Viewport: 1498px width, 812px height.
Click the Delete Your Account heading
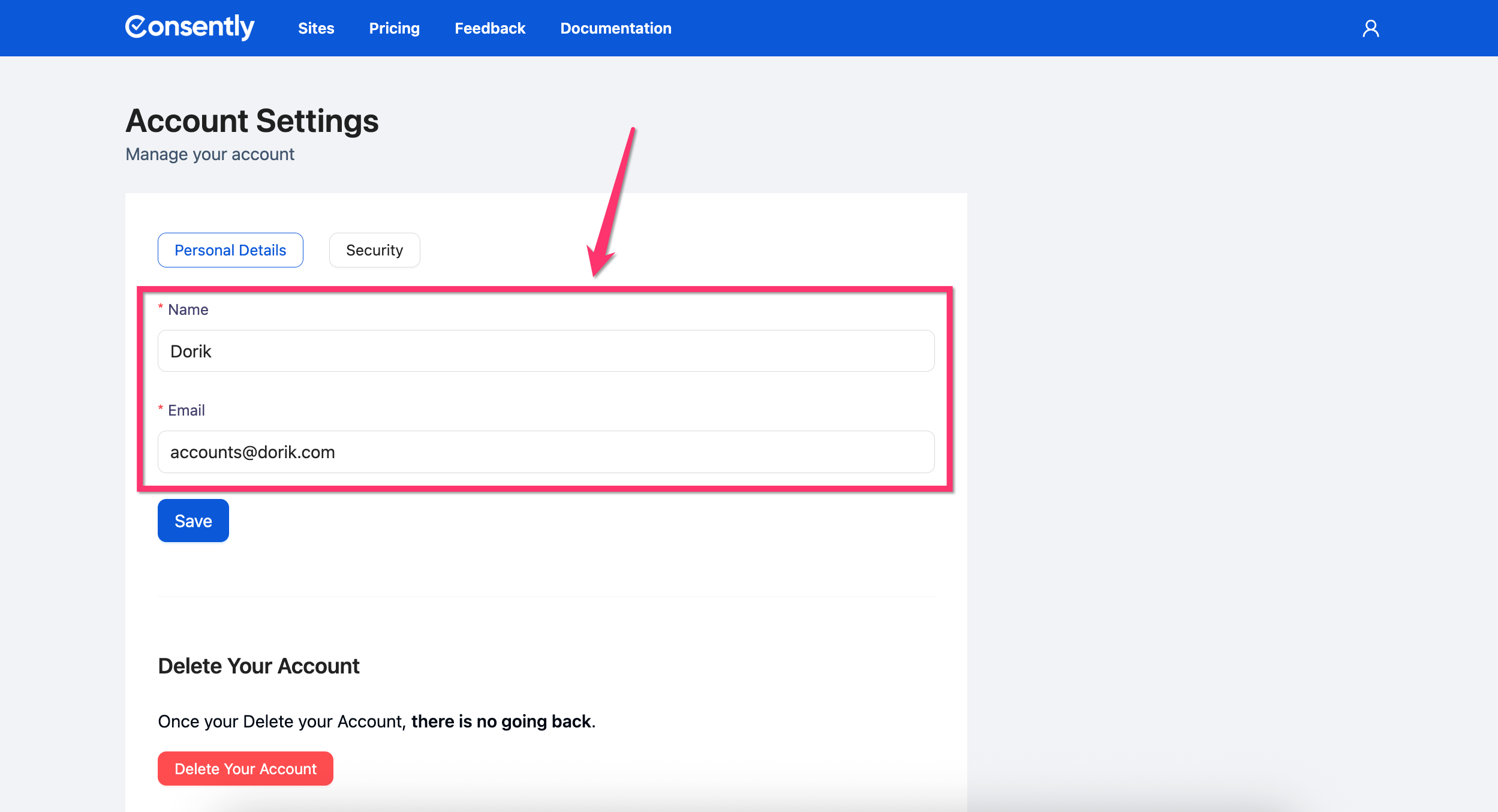[258, 666]
